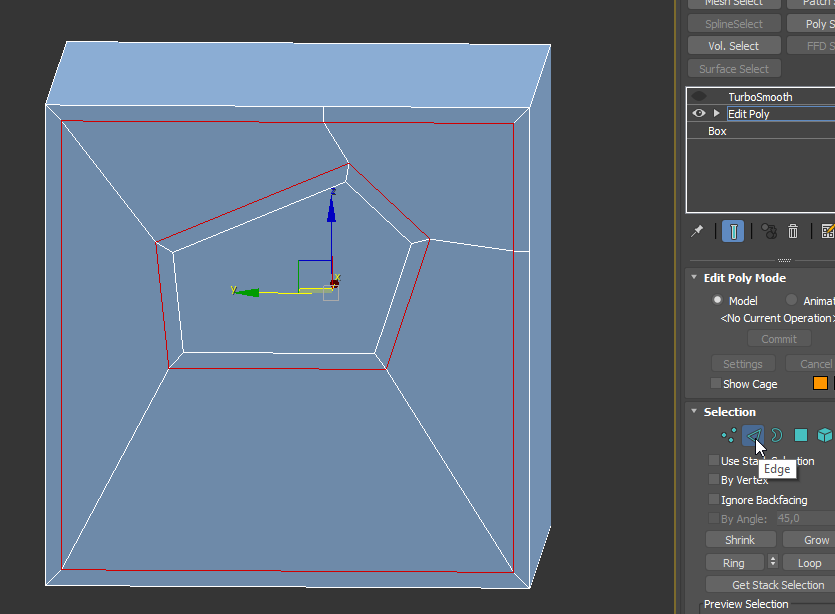
Task: Activate Polygon sub-object mode
Action: (x=800, y=435)
